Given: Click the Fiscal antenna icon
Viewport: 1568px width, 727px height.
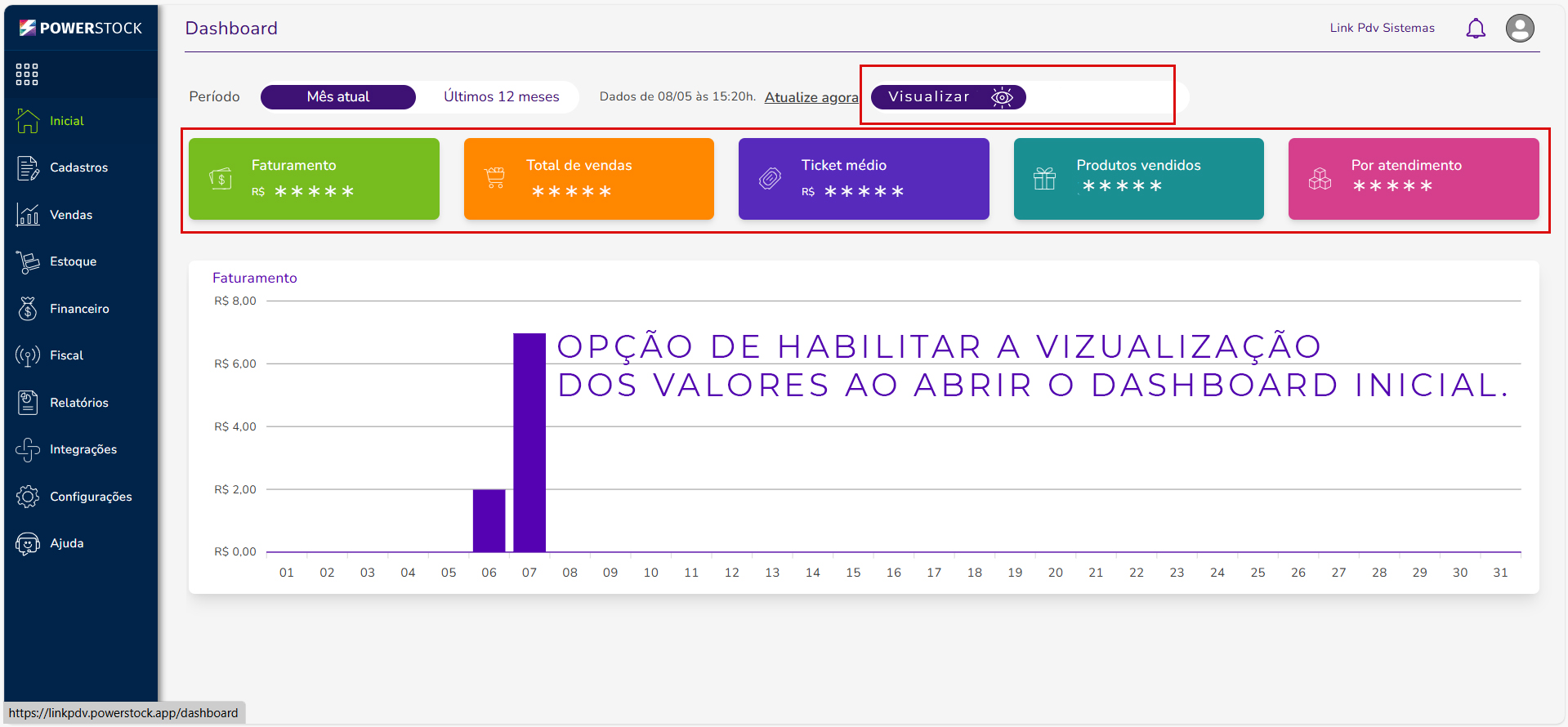Looking at the screenshot, I should [28, 356].
